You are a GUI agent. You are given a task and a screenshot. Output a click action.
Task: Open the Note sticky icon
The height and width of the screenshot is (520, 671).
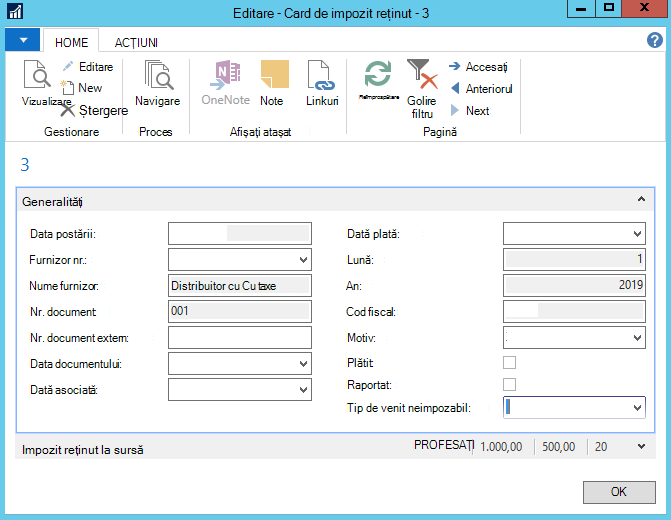click(274, 74)
